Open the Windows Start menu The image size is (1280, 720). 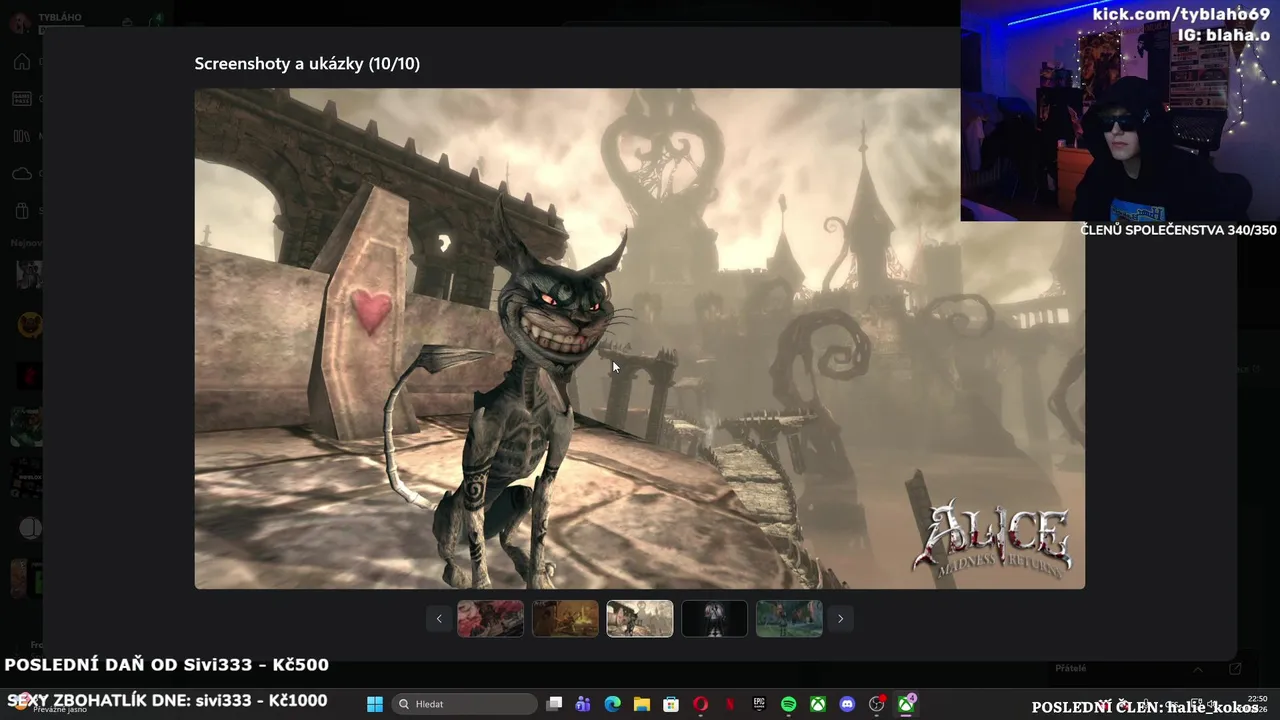coord(375,704)
